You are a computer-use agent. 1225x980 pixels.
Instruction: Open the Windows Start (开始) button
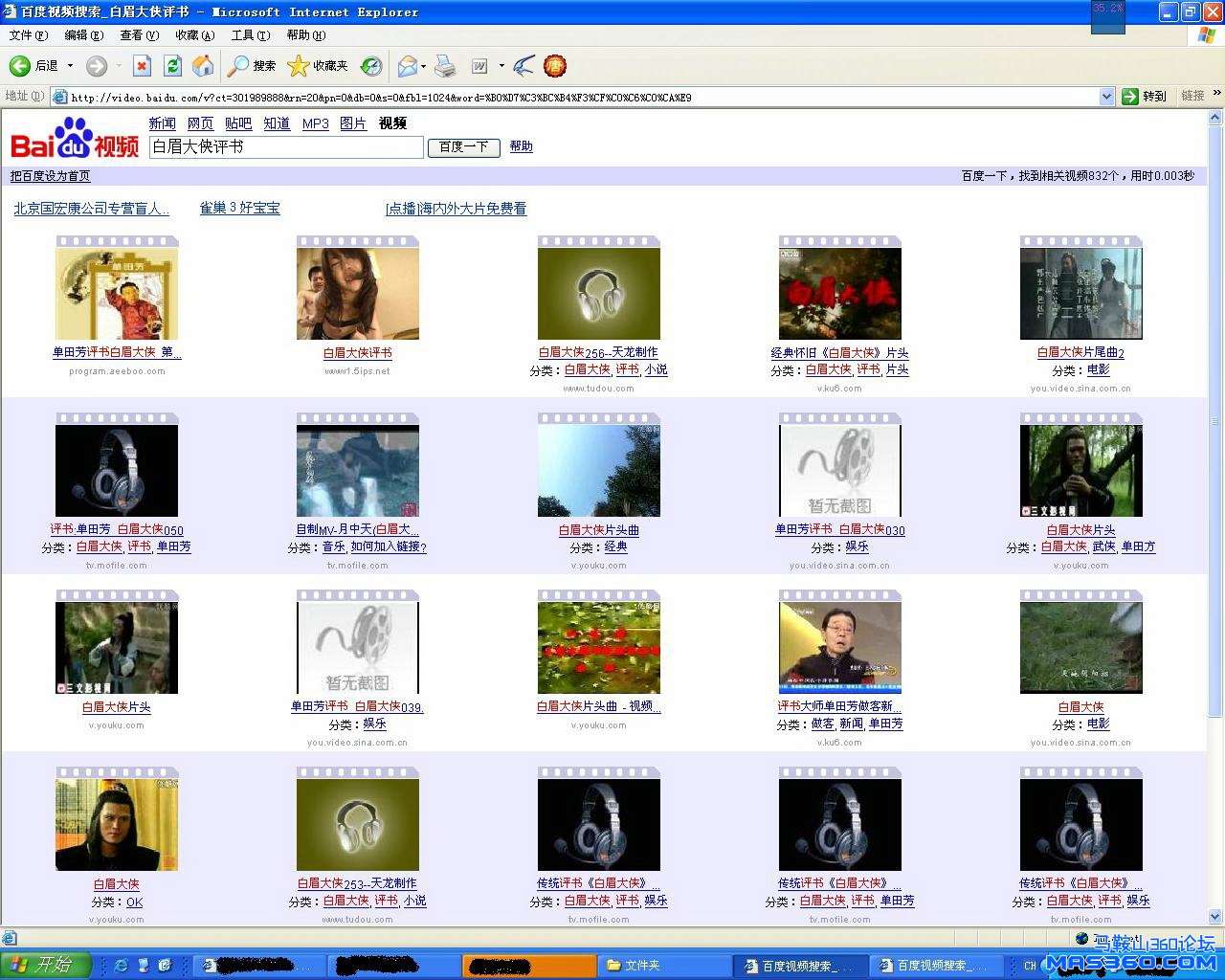(46, 965)
